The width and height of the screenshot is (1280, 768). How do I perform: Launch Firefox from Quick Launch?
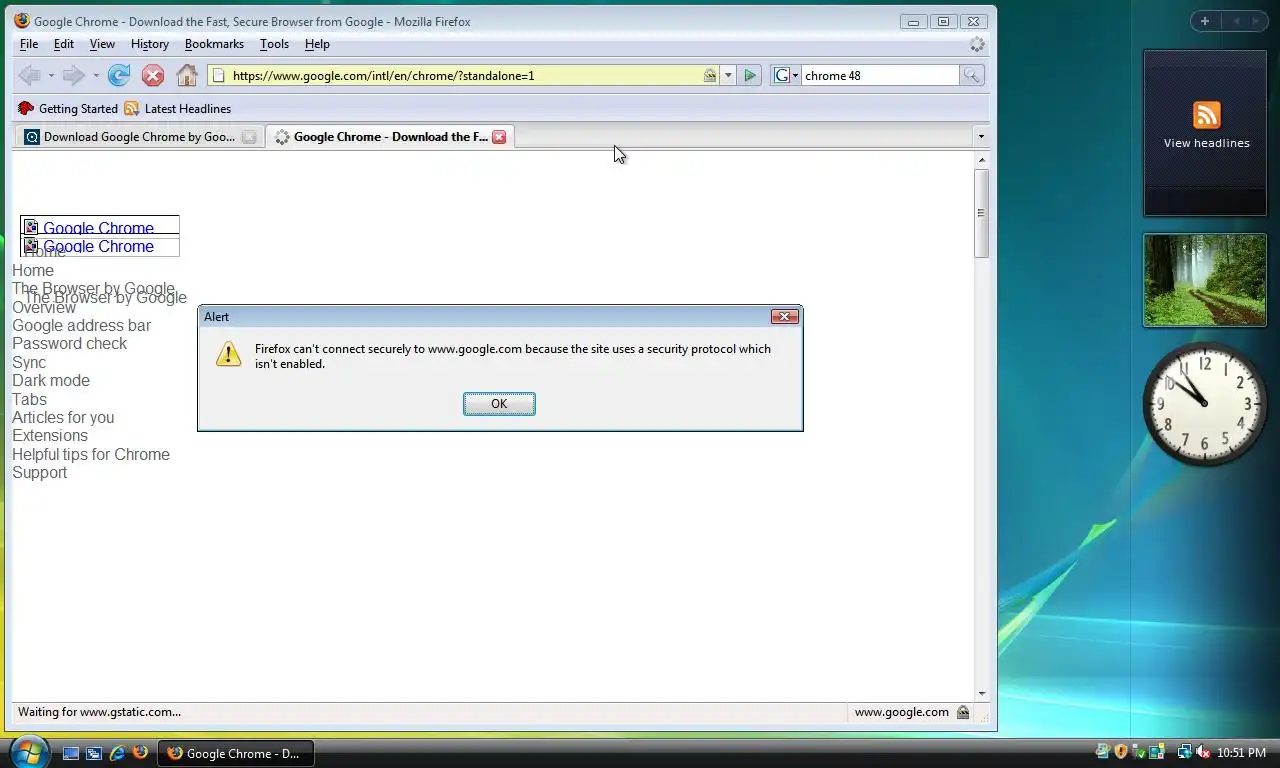click(x=140, y=753)
